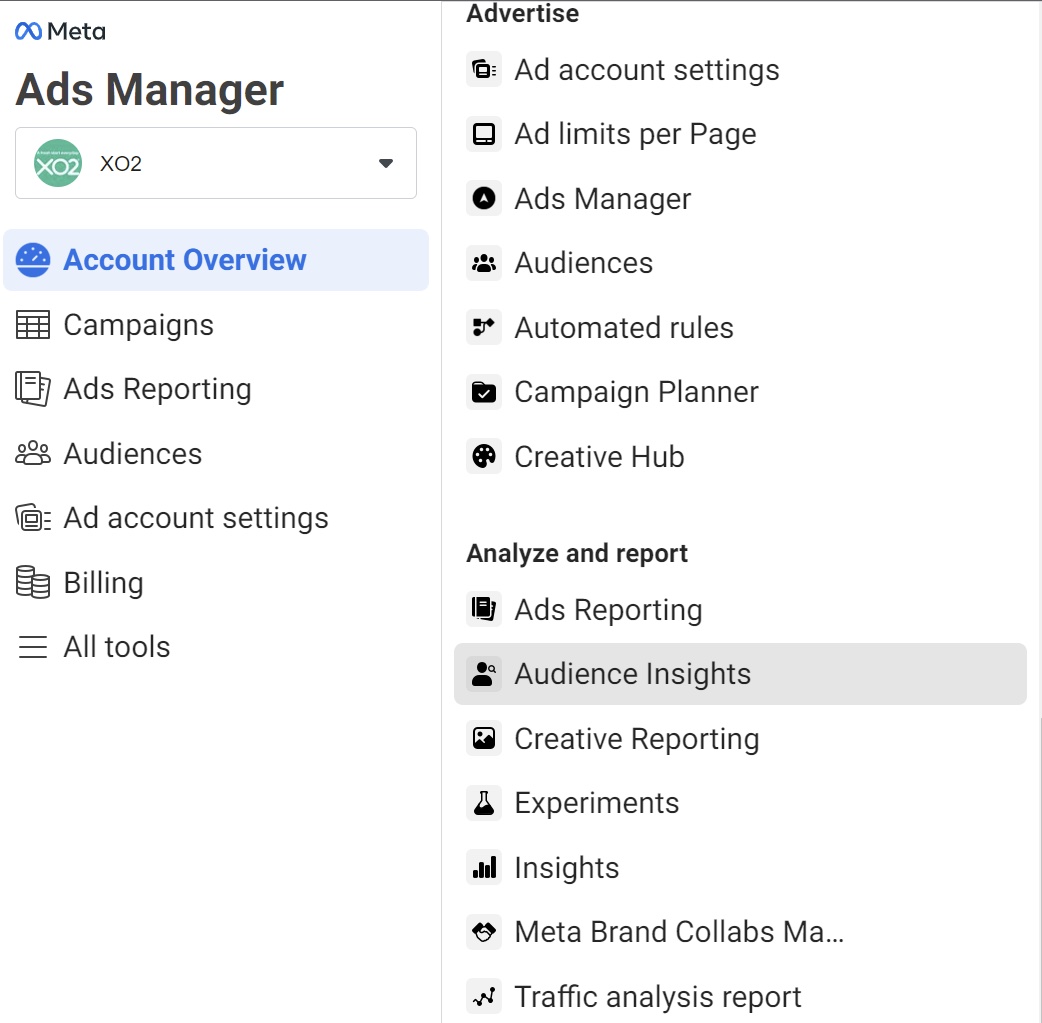Click the Insights bar chart icon
This screenshot has width=1042, height=1023.
[x=484, y=867]
